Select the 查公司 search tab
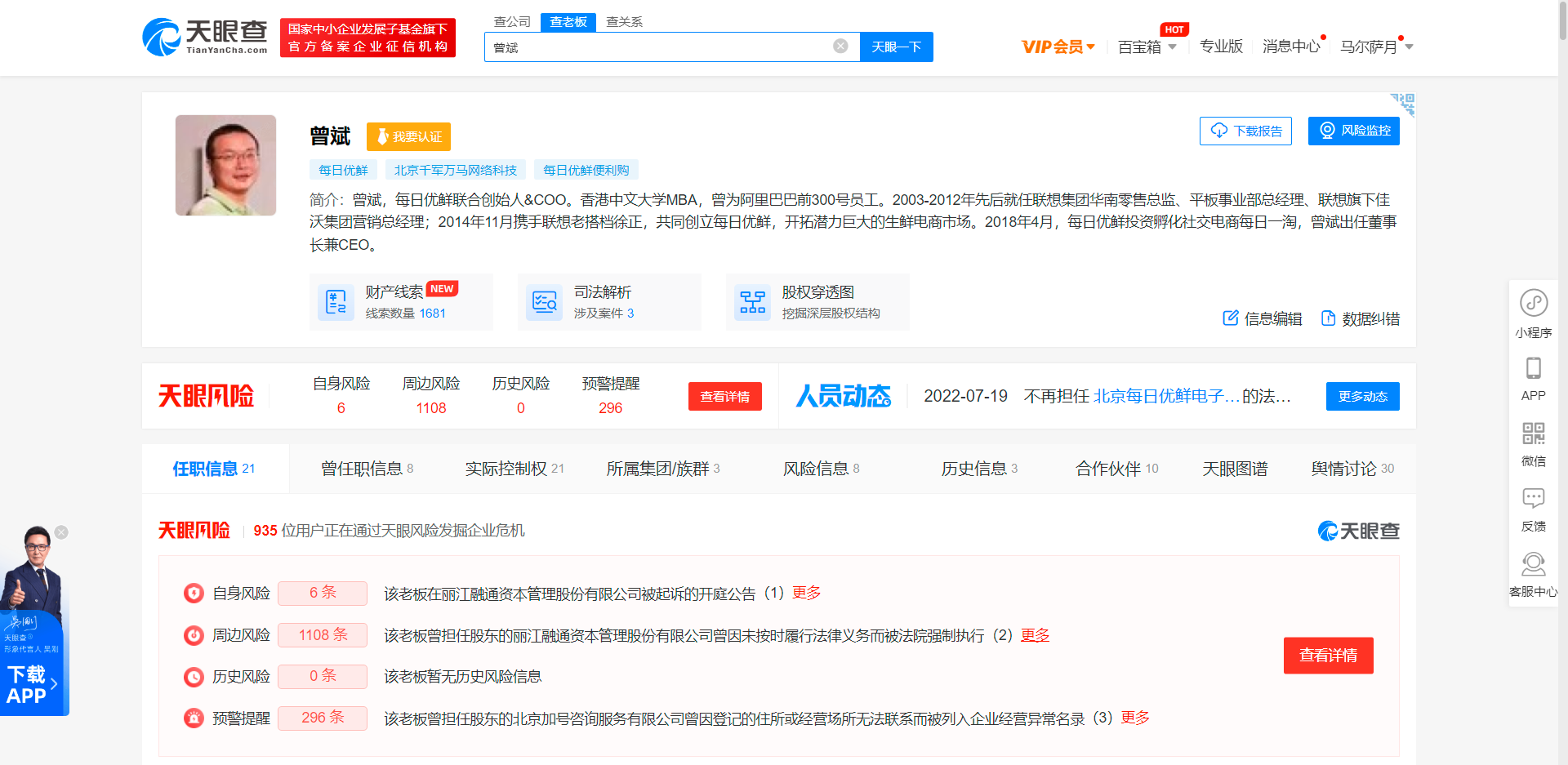The image size is (1568, 765). pos(511,22)
